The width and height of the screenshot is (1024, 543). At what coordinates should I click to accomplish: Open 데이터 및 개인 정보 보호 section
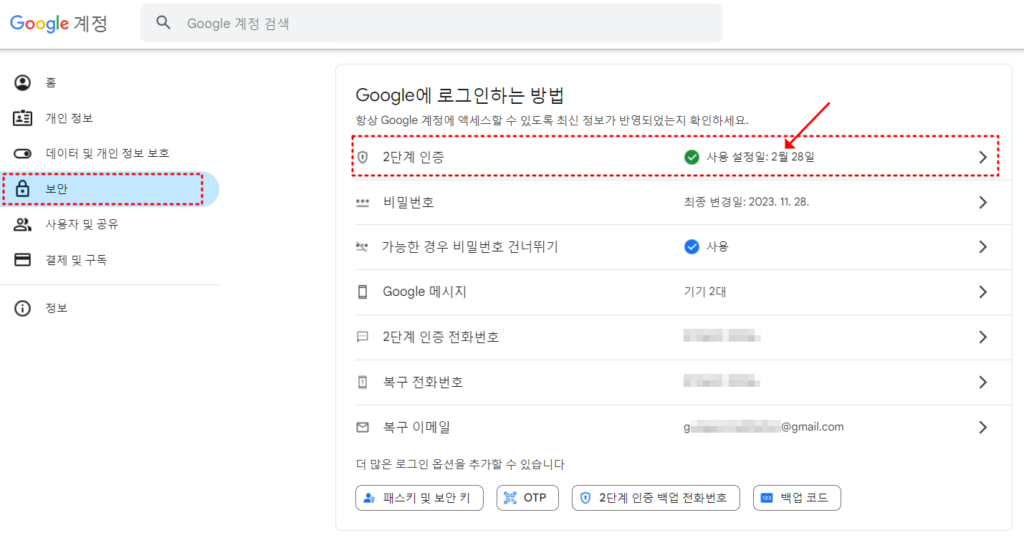pyautogui.click(x=110, y=154)
